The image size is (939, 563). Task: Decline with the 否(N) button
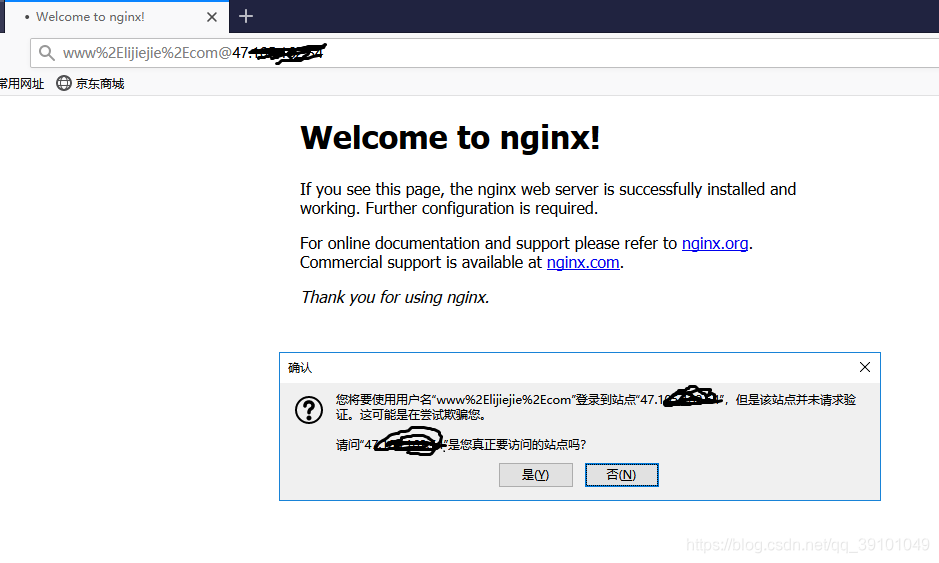click(622, 475)
